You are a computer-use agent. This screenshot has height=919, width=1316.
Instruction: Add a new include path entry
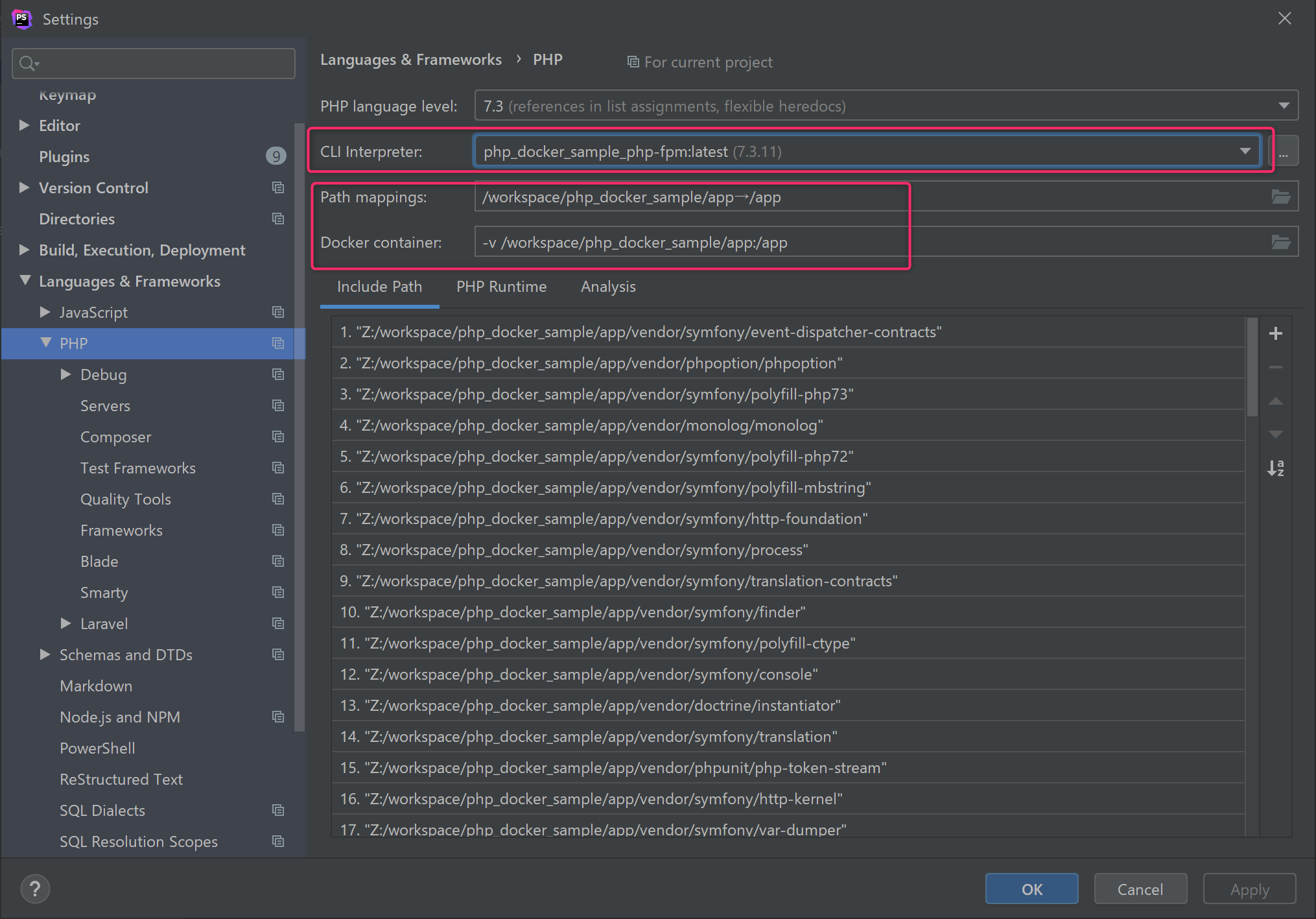point(1276,333)
